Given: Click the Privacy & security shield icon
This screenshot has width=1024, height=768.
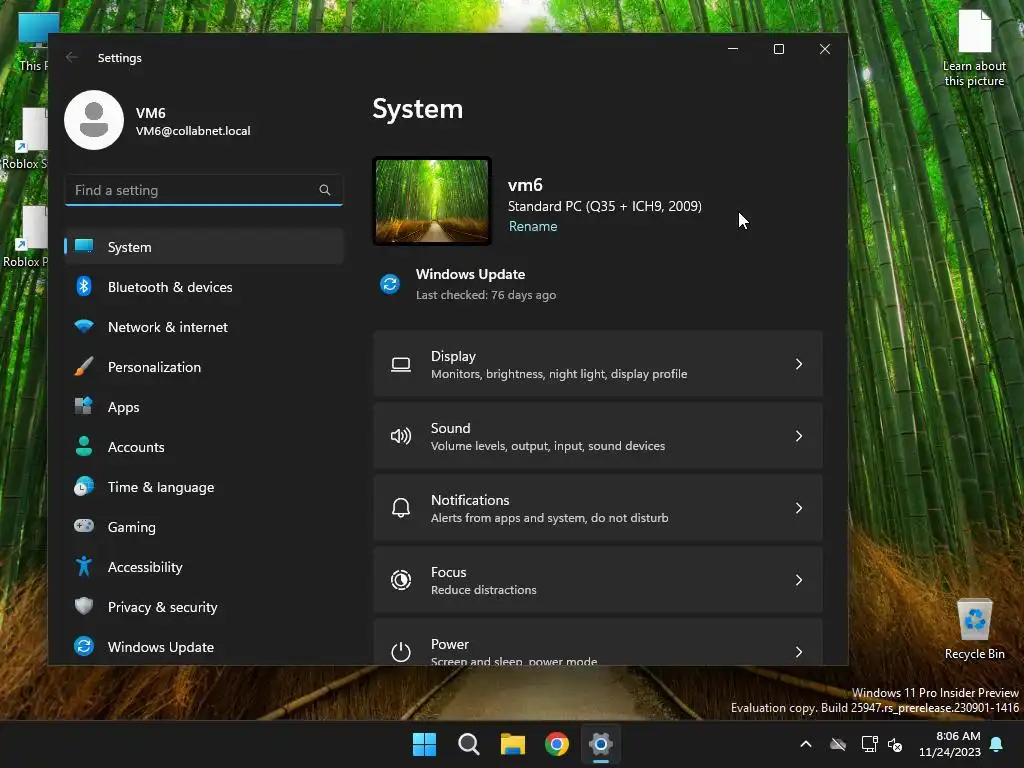Looking at the screenshot, I should click(x=84, y=606).
